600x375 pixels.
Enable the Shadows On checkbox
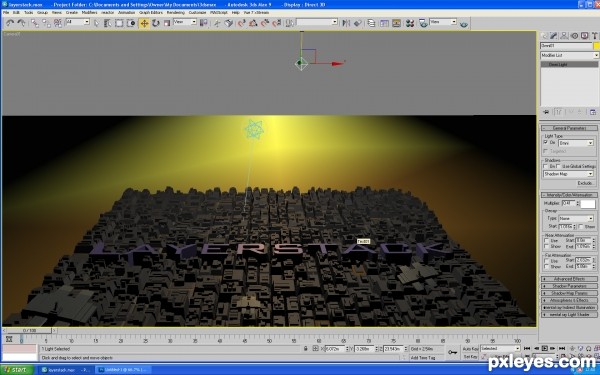click(546, 166)
